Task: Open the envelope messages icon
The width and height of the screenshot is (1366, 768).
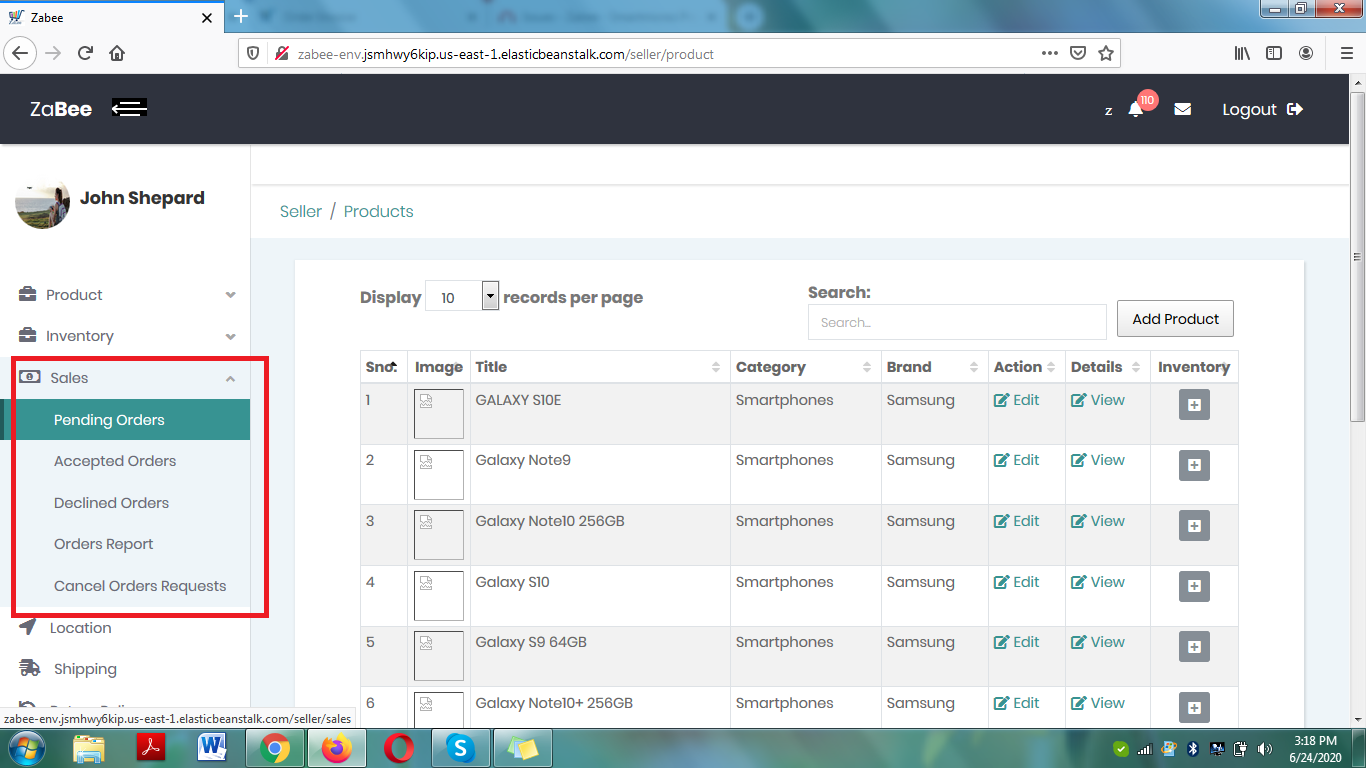Action: tap(1183, 109)
